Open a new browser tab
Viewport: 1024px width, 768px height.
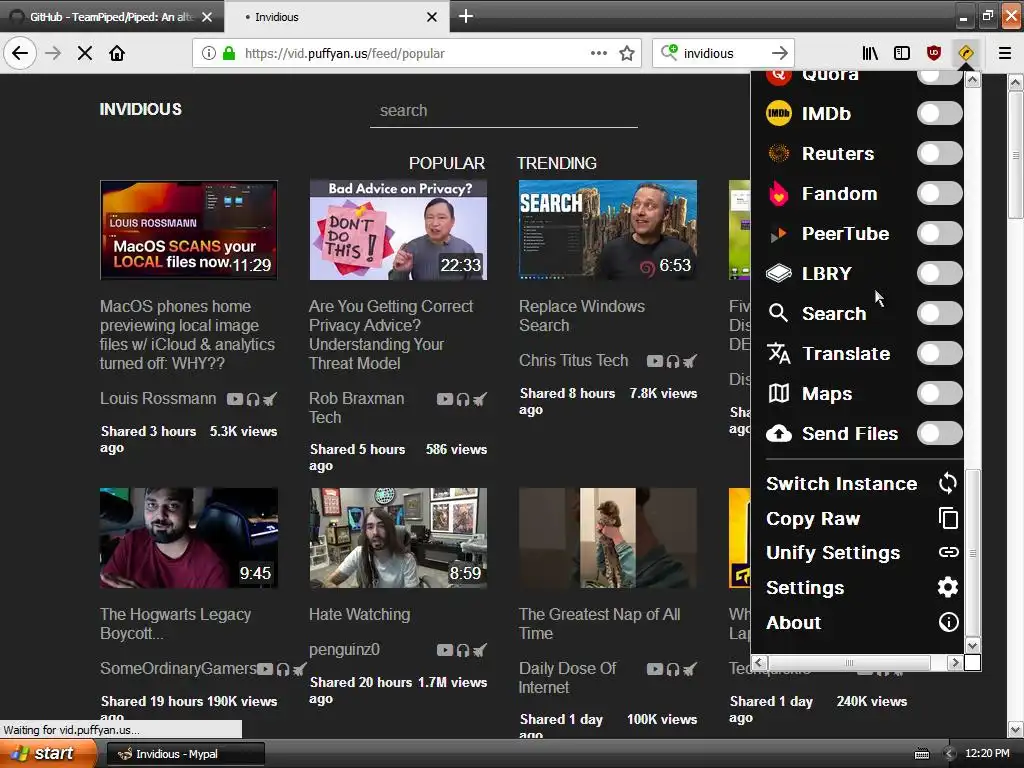click(x=466, y=16)
